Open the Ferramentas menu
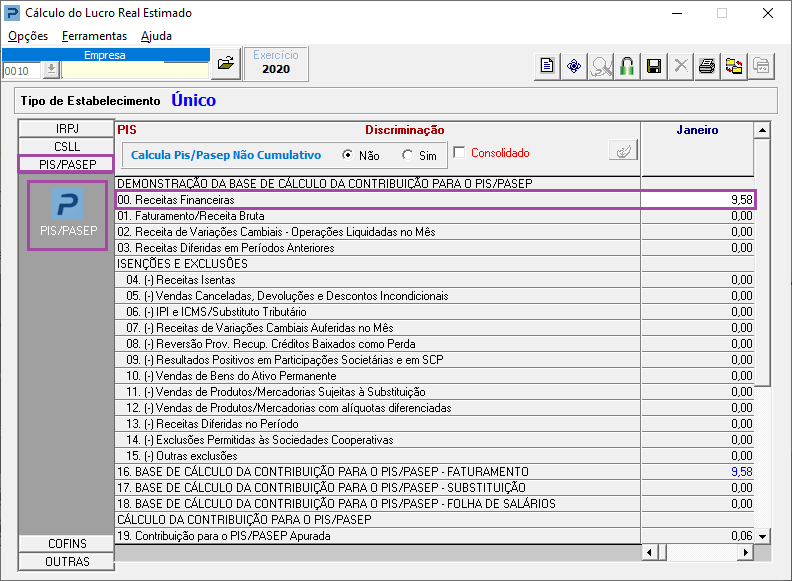The width and height of the screenshot is (792, 581). (94, 36)
